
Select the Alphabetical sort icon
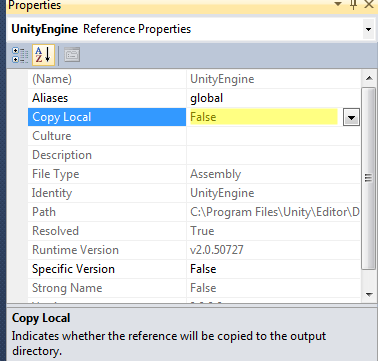(x=43, y=55)
